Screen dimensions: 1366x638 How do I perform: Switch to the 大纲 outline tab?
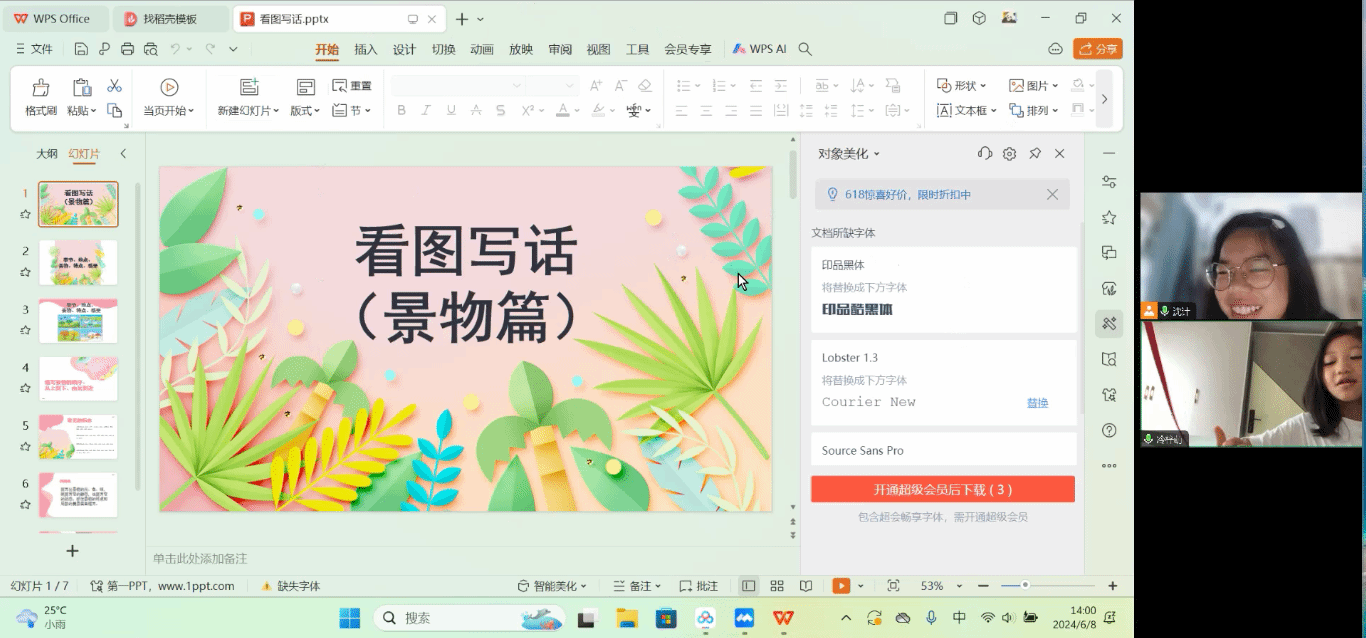(x=47, y=154)
